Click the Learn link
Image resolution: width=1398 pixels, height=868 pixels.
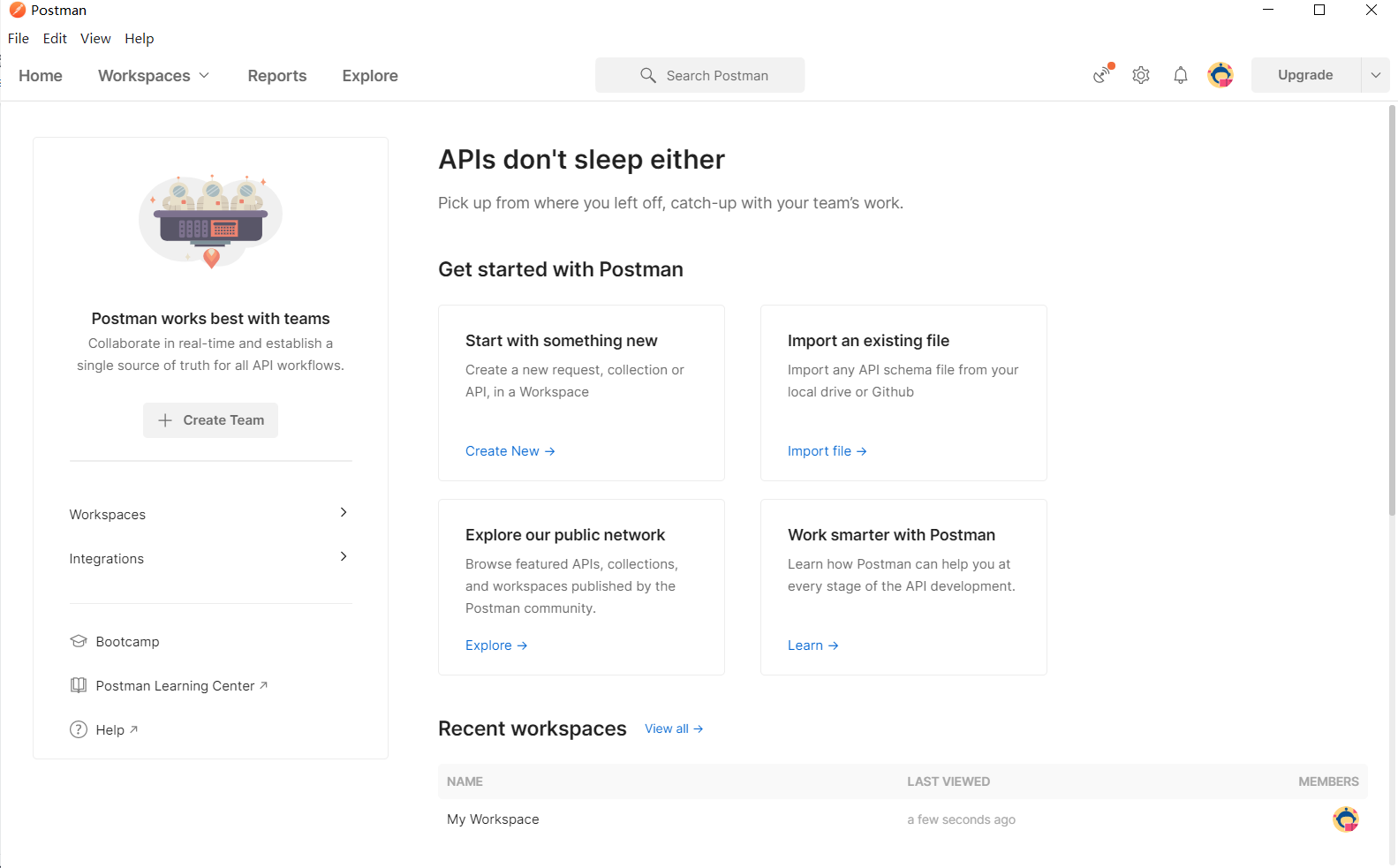[813, 645]
